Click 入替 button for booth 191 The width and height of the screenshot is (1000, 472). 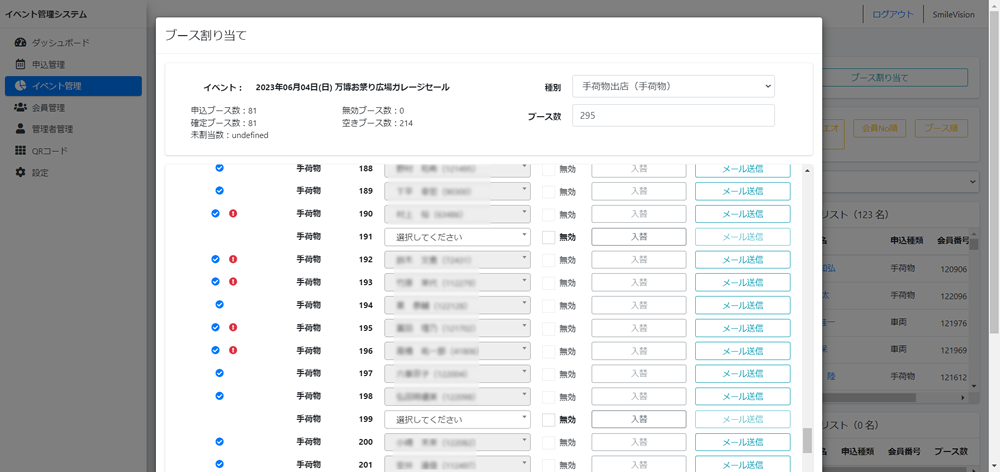pos(639,237)
